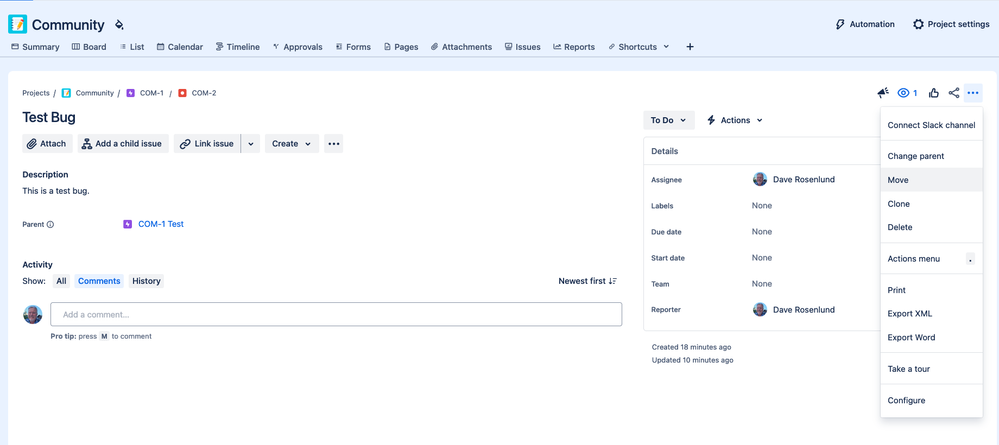Click the Attach button
The height and width of the screenshot is (445, 999).
coord(47,143)
